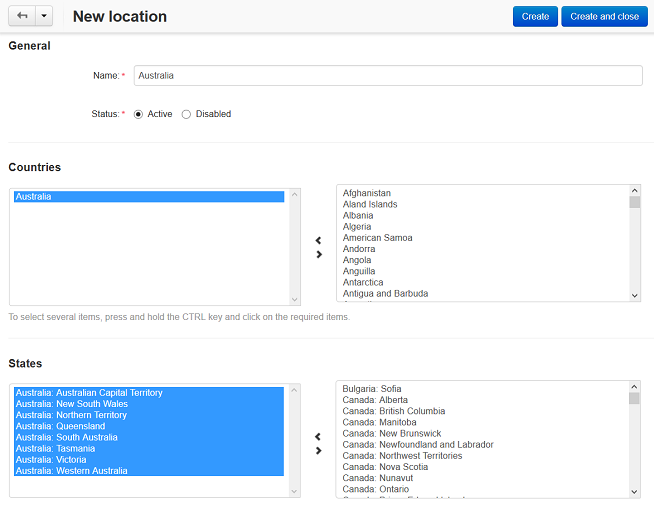The height and width of the screenshot is (509, 654).
Task: Click the available countries scrollbar thumb
Action: 634,202
